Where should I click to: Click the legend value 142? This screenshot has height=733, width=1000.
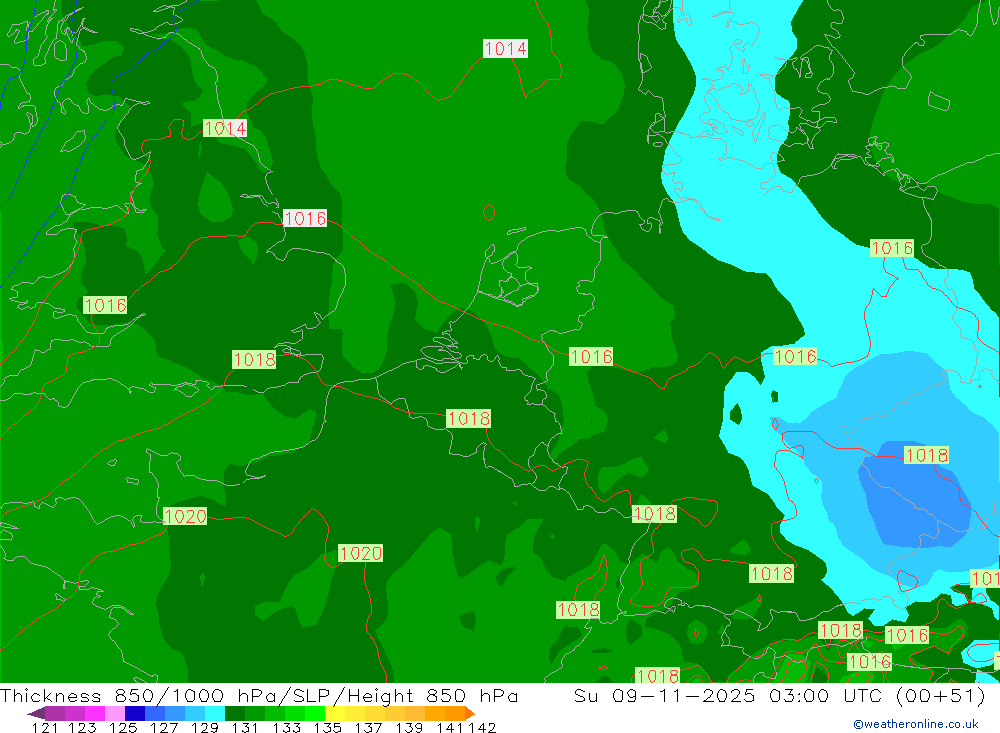(x=482, y=727)
